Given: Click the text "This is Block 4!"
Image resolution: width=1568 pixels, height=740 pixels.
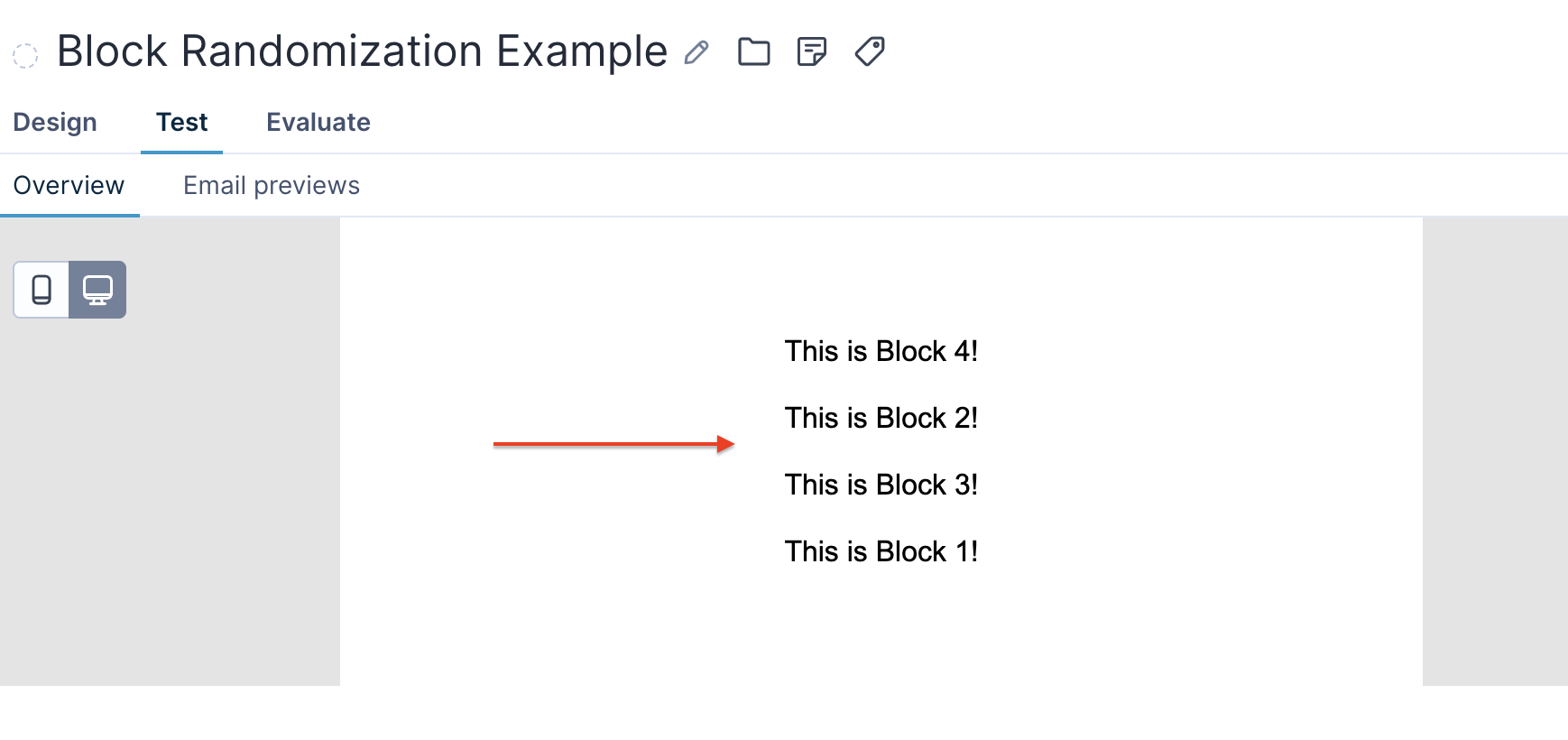Looking at the screenshot, I should tap(881, 351).
